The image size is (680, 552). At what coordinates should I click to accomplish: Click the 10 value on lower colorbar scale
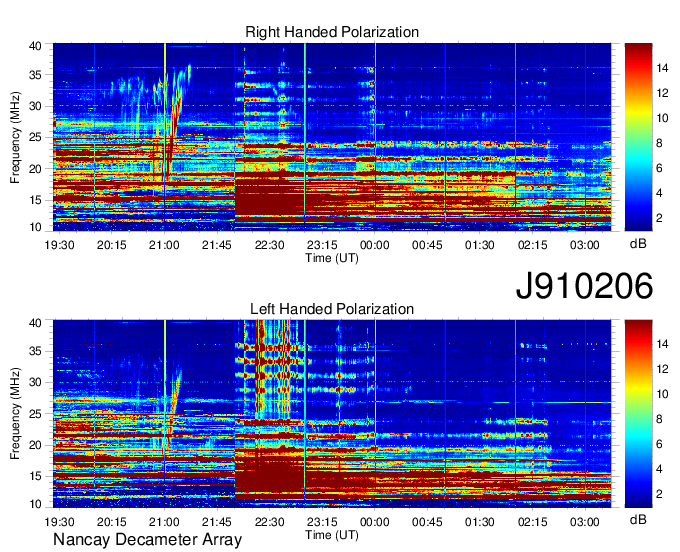662,394
